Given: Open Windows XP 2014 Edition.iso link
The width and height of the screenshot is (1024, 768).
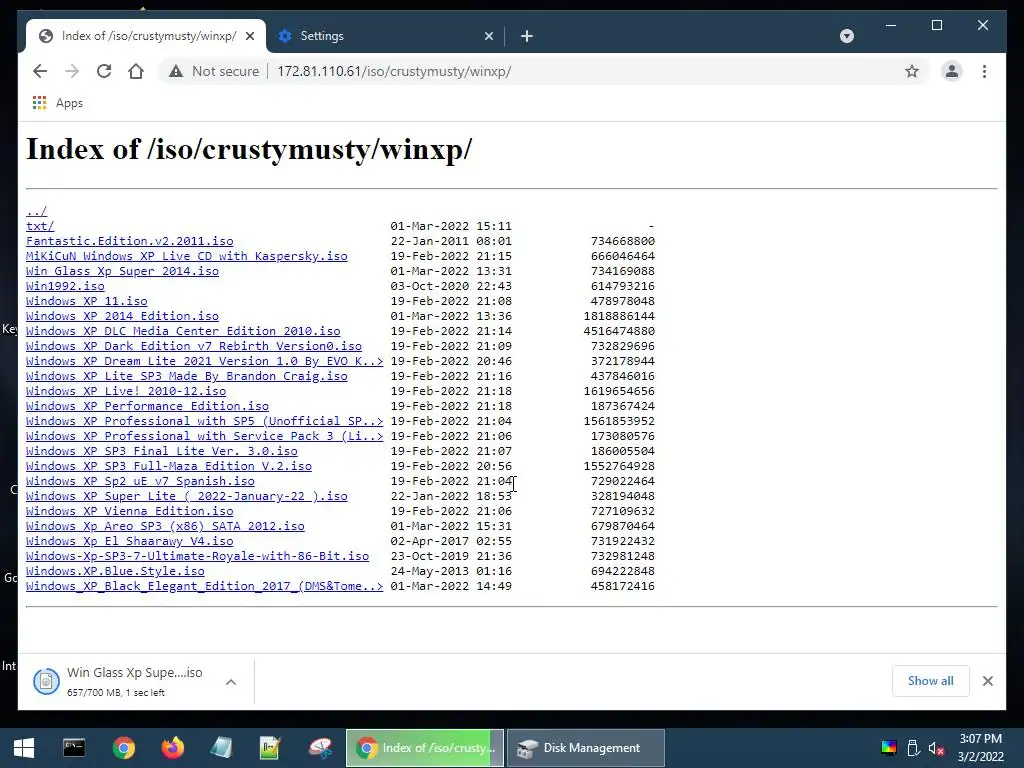Looking at the screenshot, I should 122,316.
